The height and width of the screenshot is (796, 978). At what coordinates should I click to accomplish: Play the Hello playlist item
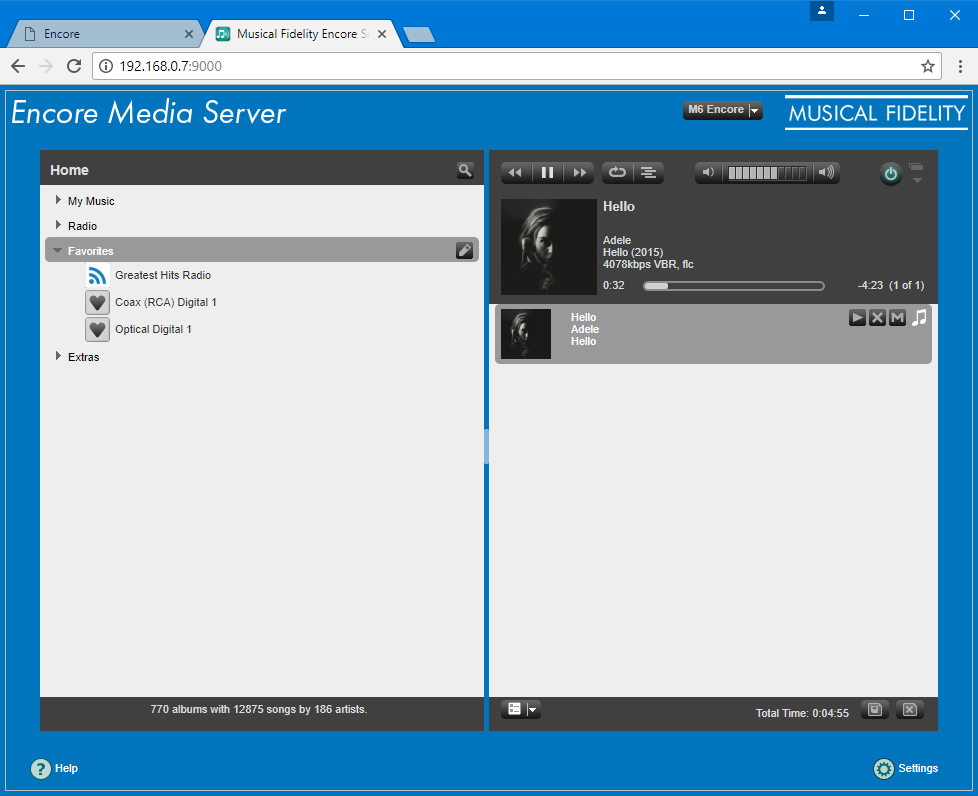point(858,318)
